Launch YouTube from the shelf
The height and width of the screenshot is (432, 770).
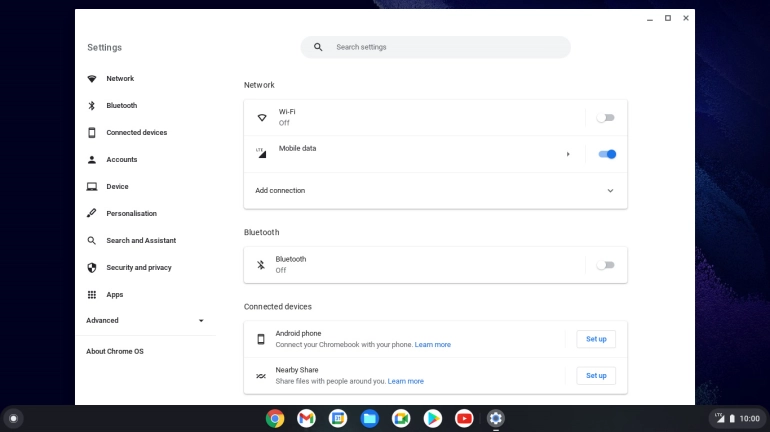click(x=464, y=418)
